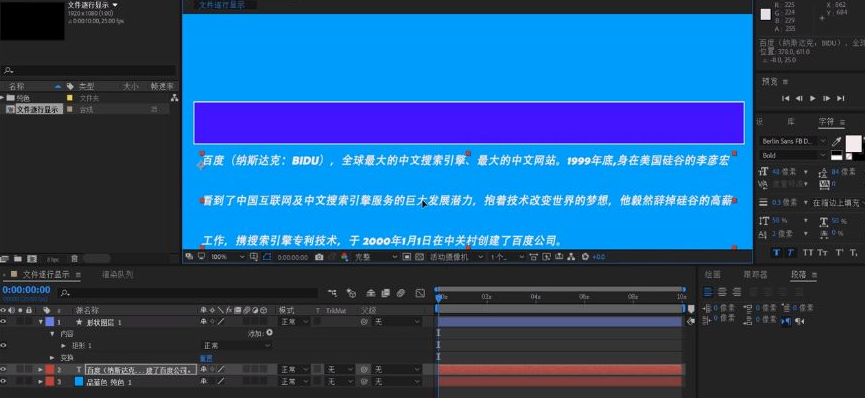
Task: Click the first frame button in preview
Action: pos(786,98)
